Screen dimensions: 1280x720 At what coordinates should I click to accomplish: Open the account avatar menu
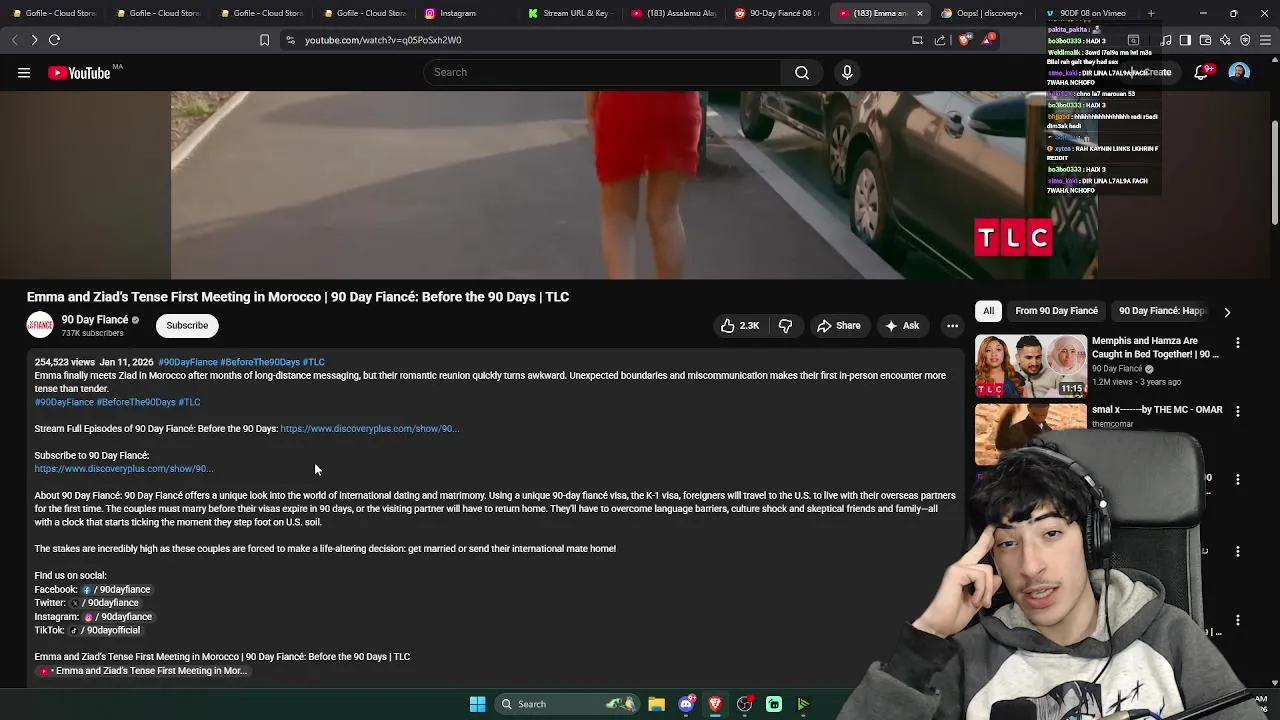point(1239,72)
